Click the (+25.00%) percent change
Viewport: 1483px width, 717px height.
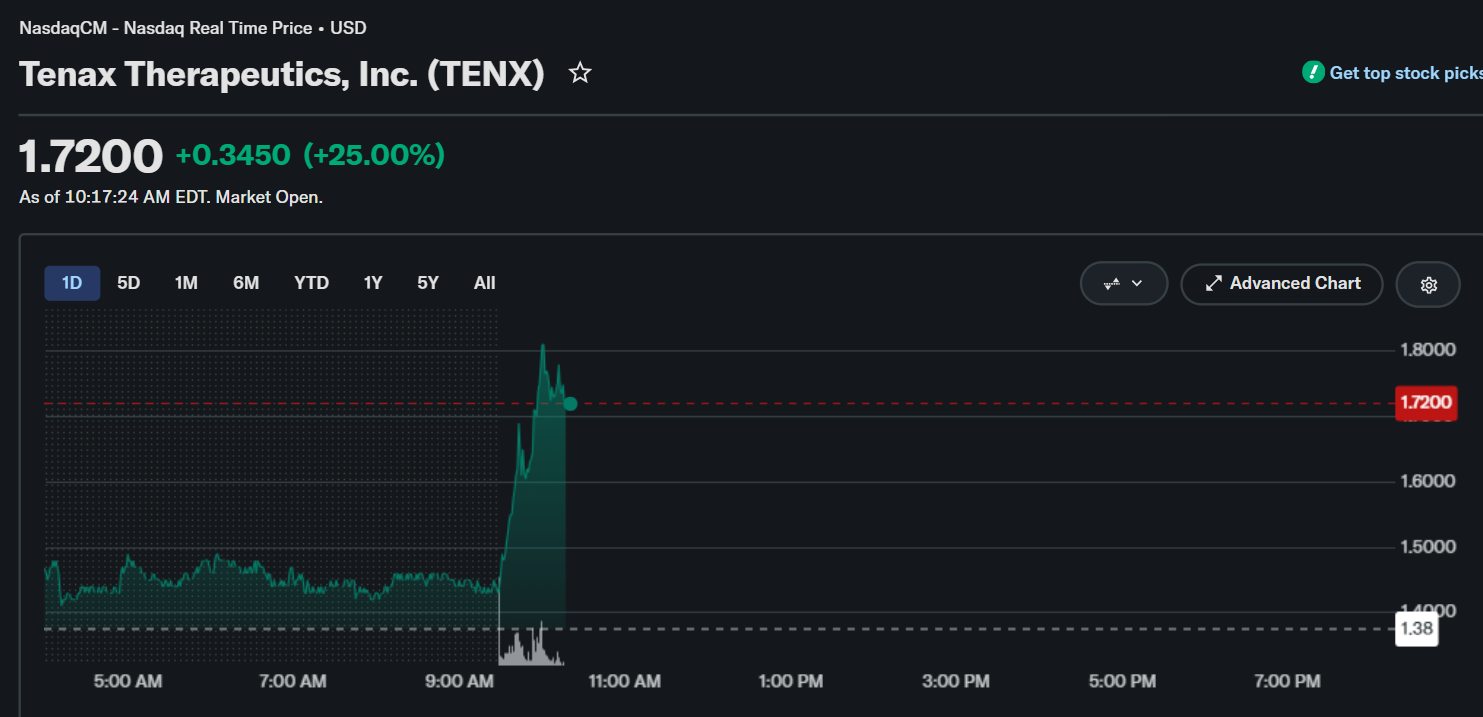pyautogui.click(x=374, y=155)
